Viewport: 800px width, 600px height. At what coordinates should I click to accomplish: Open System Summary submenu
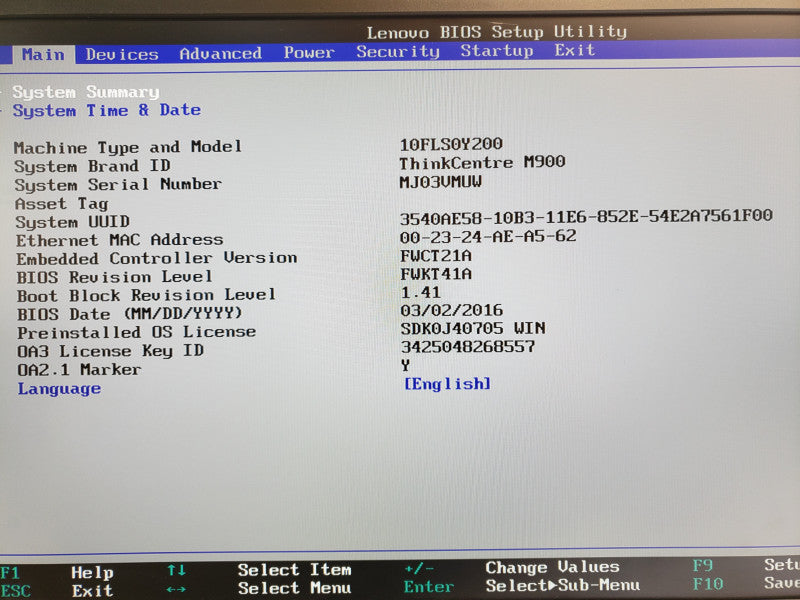click(86, 92)
